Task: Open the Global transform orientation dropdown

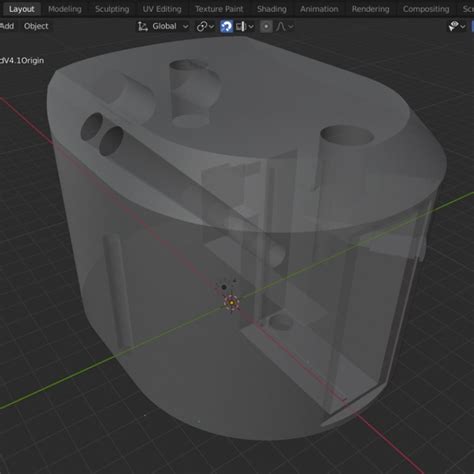Action: pyautogui.click(x=163, y=26)
